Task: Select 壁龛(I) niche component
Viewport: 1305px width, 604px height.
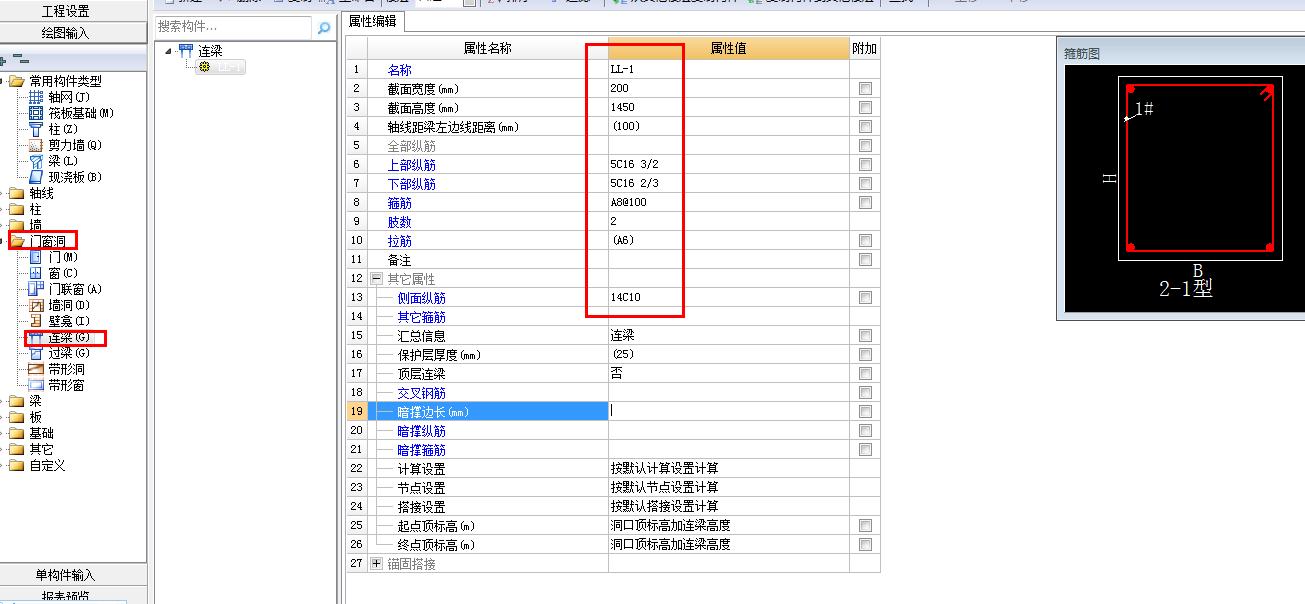Action: tap(60, 321)
